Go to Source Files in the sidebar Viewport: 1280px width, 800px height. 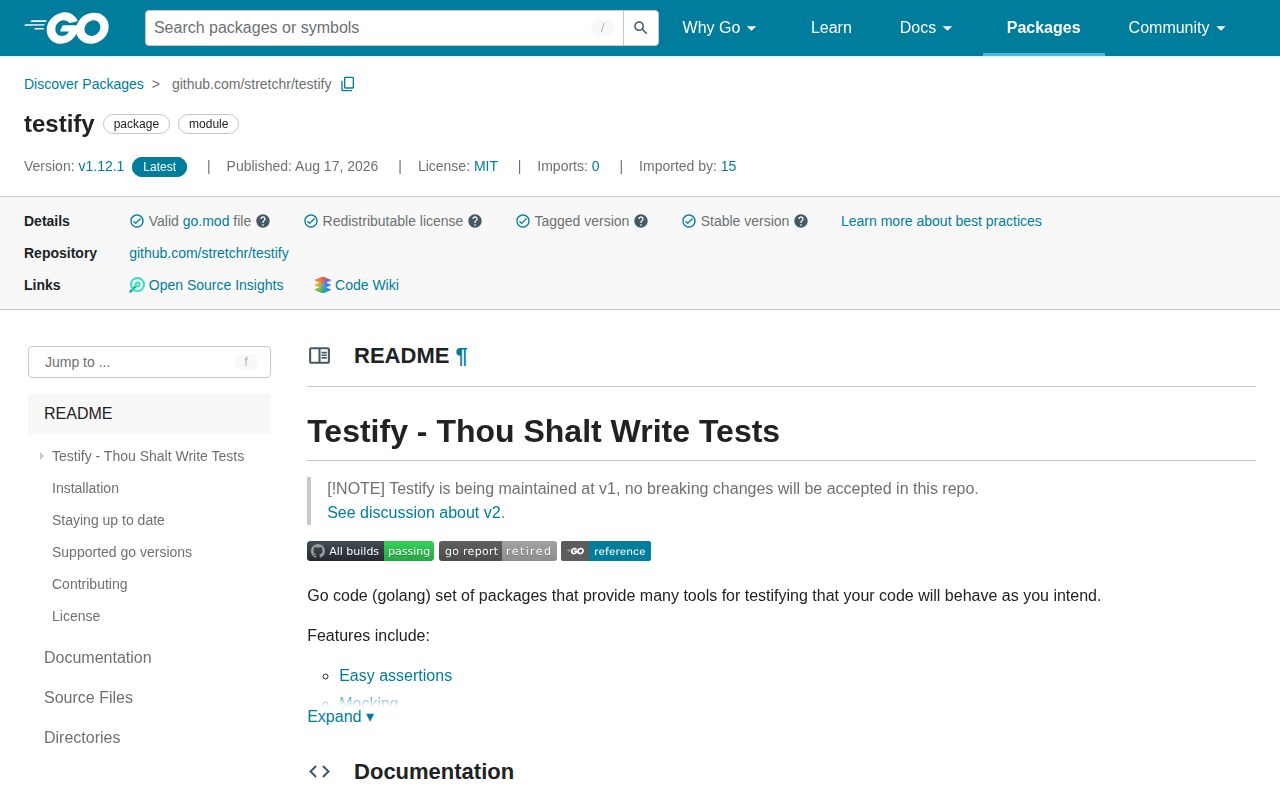(88, 698)
